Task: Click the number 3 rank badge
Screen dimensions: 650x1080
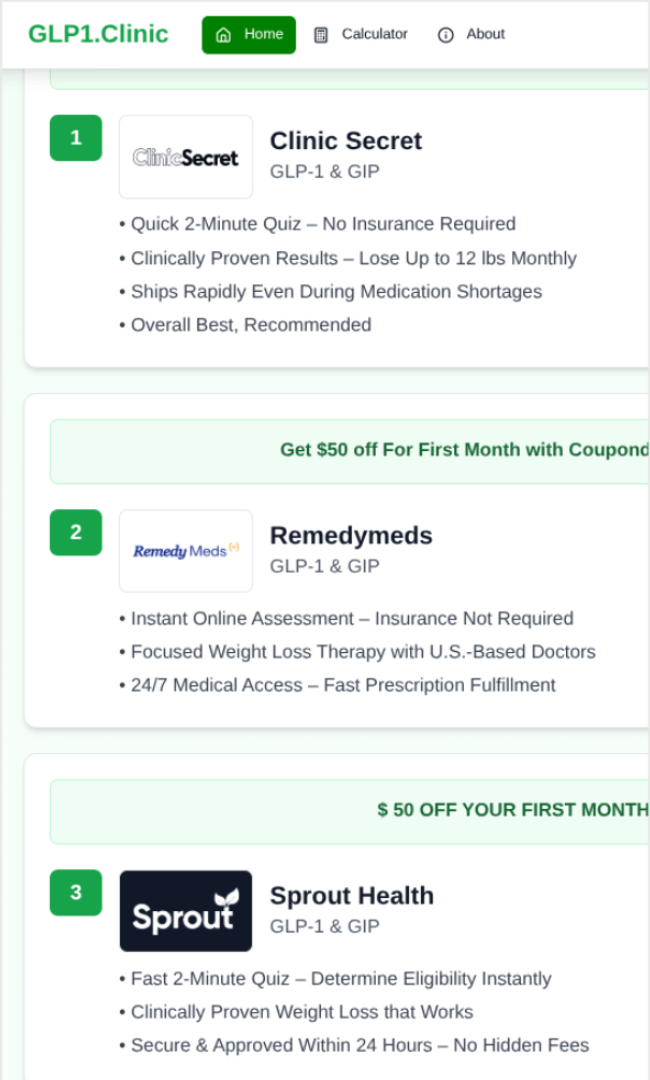Action: point(76,892)
